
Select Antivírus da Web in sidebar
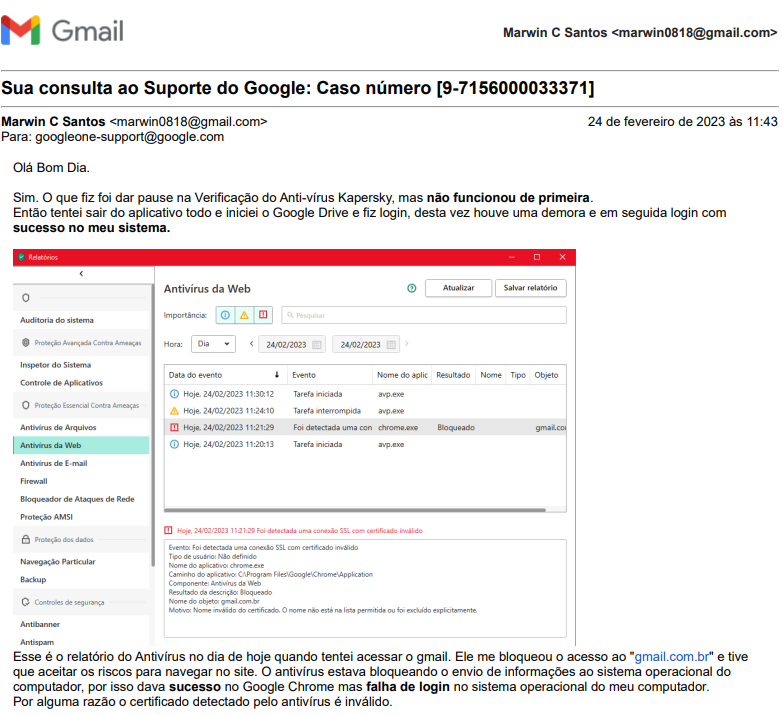pos(81,445)
